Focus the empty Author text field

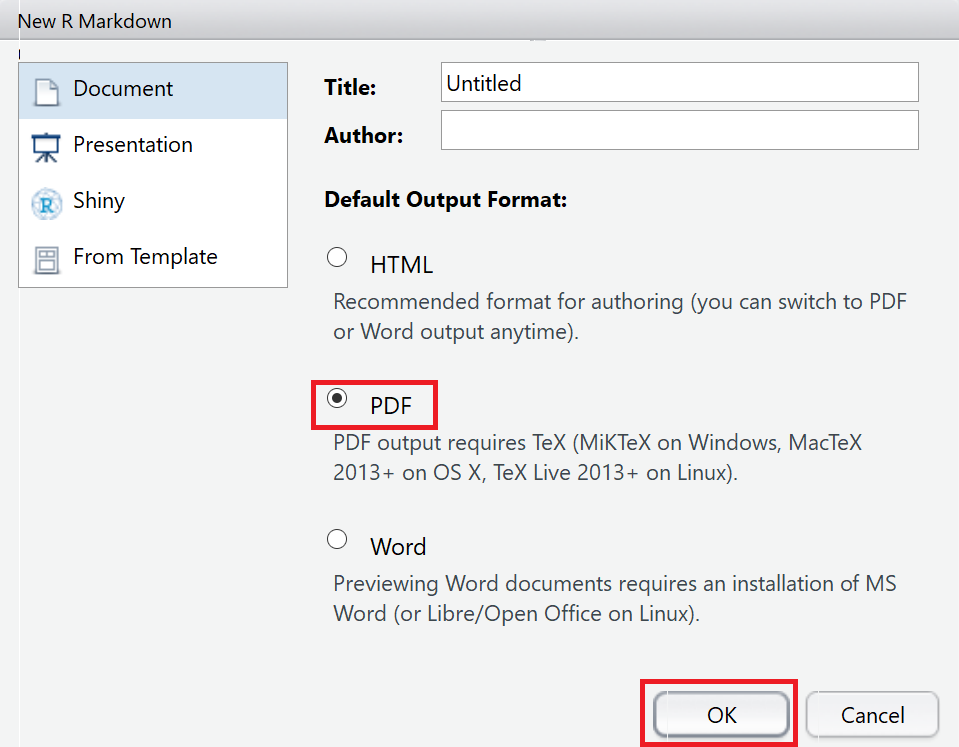coord(679,130)
